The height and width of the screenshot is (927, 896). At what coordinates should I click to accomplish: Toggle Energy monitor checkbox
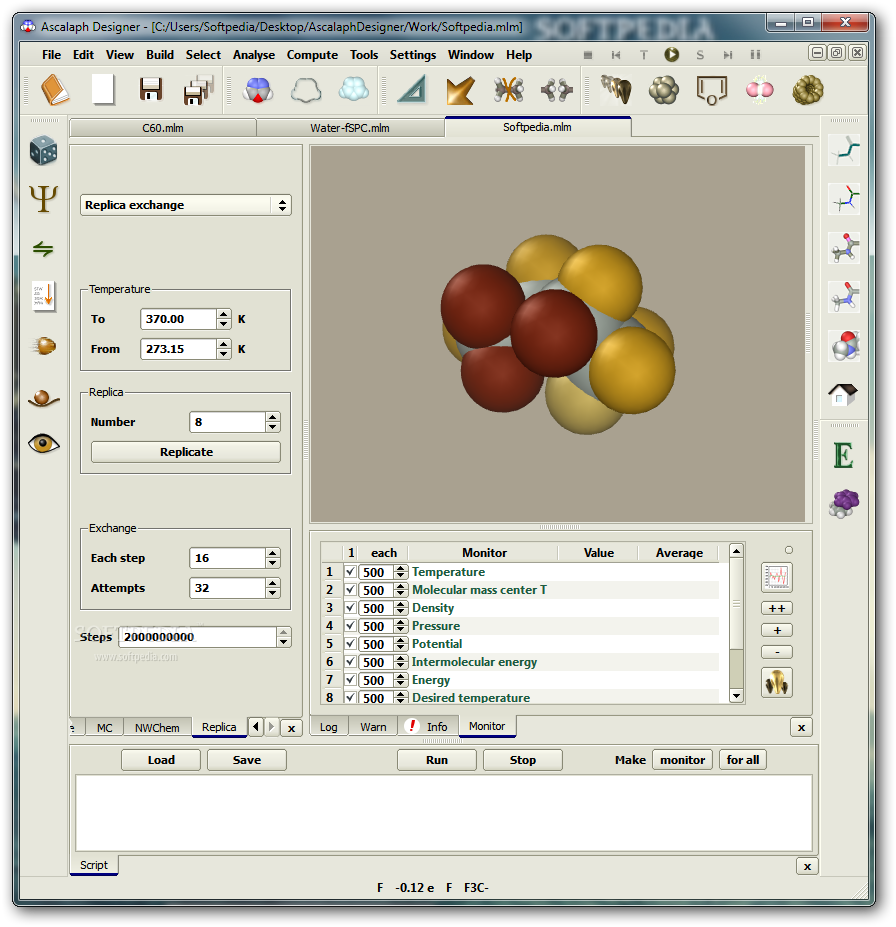click(x=350, y=680)
